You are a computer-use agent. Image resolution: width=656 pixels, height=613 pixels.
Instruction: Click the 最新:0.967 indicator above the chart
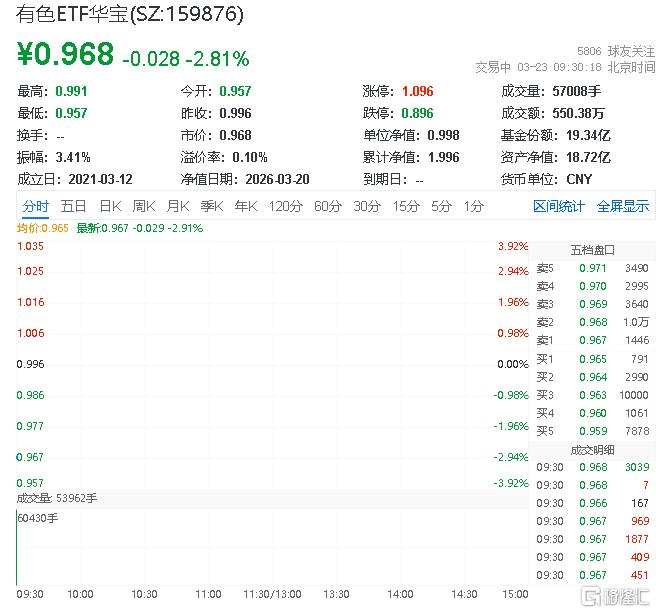point(140,228)
